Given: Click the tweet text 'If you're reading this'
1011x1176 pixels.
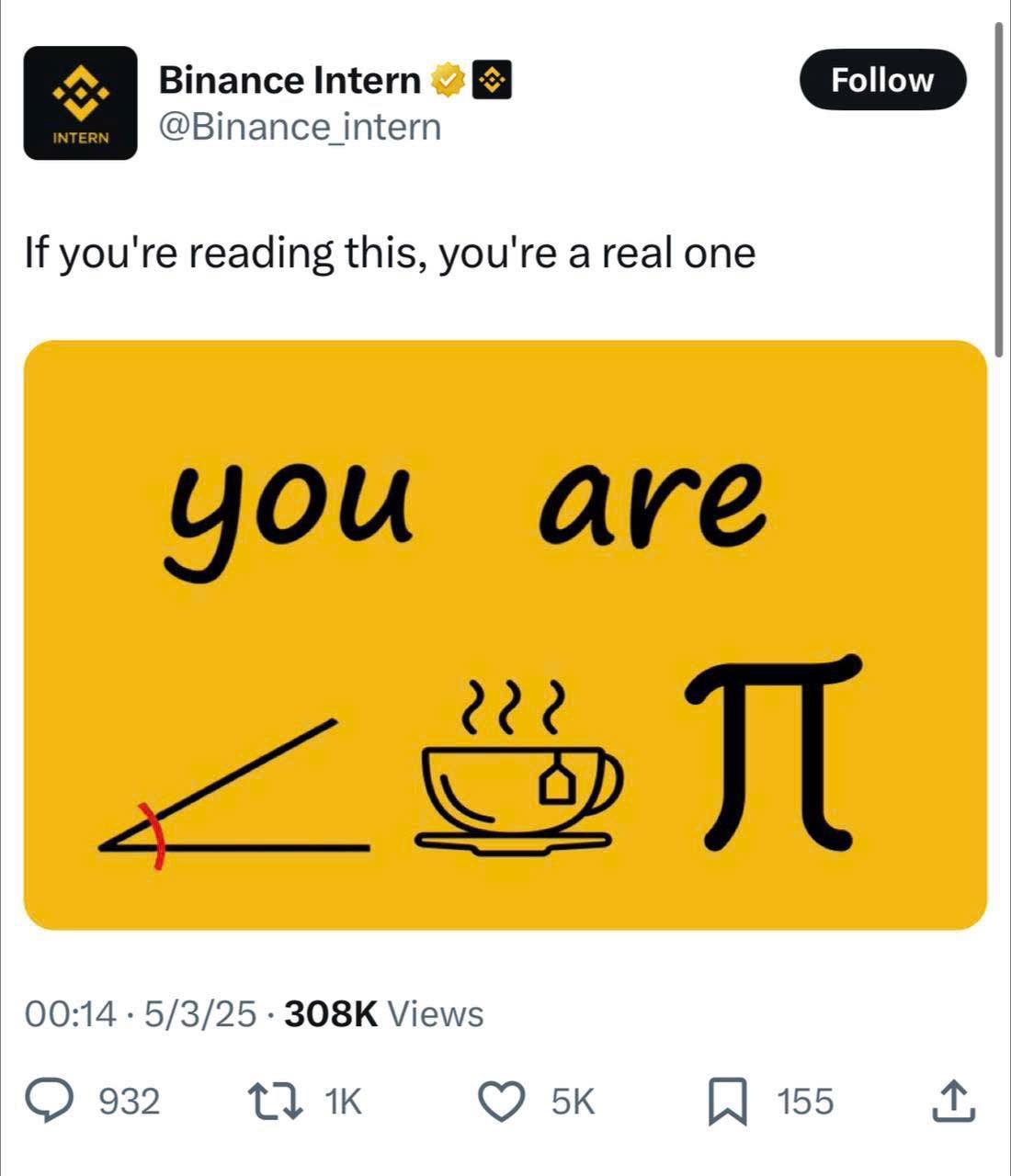Looking at the screenshot, I should [390, 252].
